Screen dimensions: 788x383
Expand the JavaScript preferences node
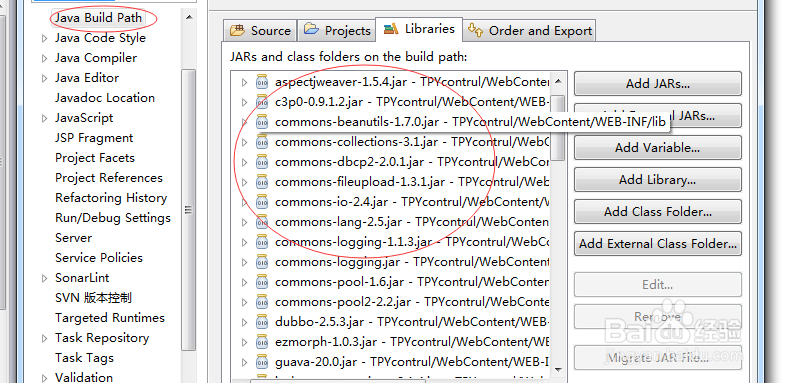click(x=44, y=119)
